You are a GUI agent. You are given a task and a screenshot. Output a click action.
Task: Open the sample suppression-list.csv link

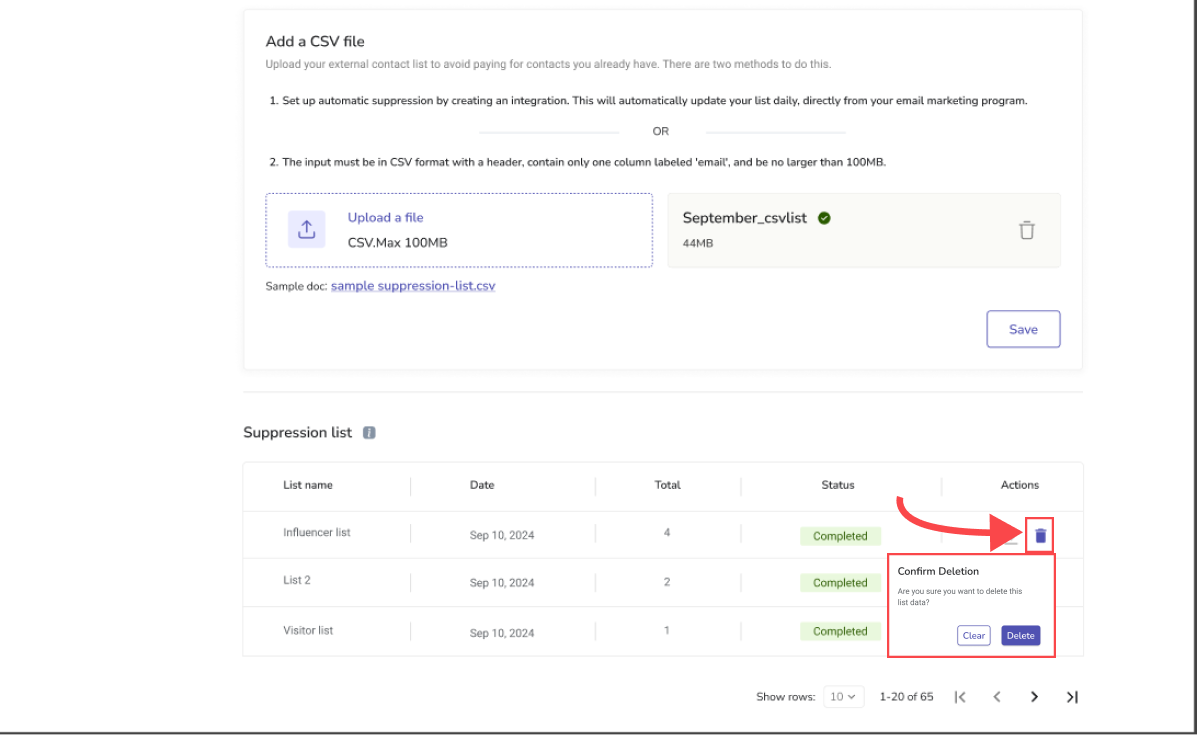pos(413,286)
